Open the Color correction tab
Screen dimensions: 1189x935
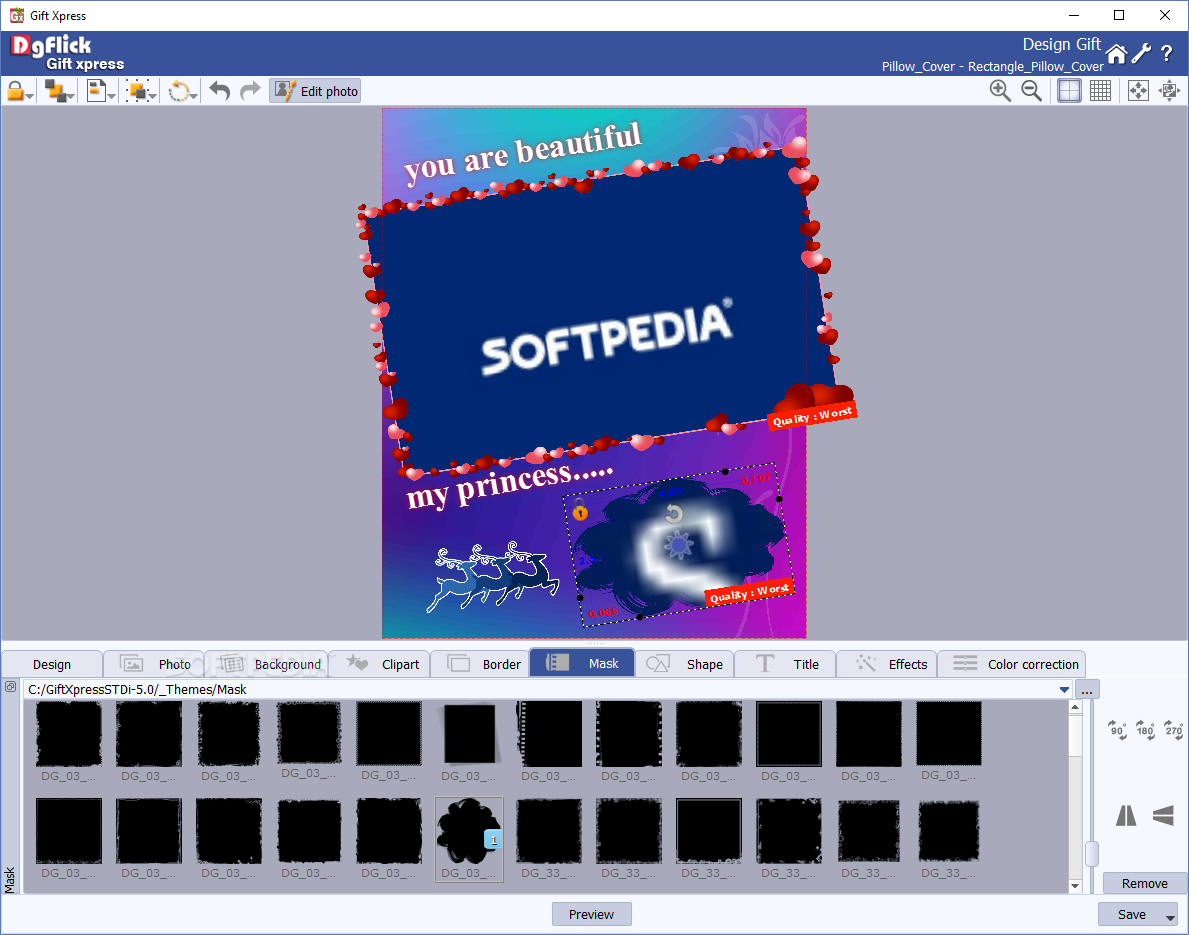point(1012,664)
